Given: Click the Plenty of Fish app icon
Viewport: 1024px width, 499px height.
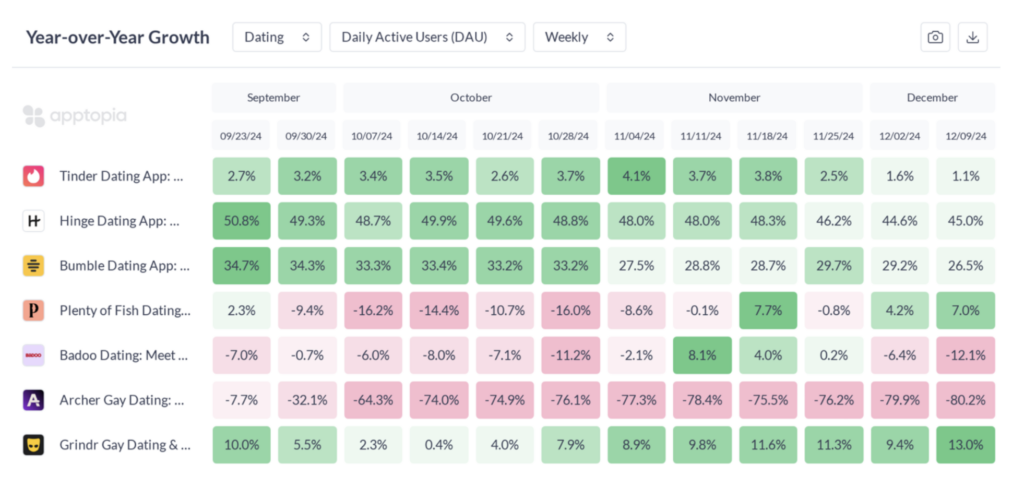Looking at the screenshot, I should (34, 311).
